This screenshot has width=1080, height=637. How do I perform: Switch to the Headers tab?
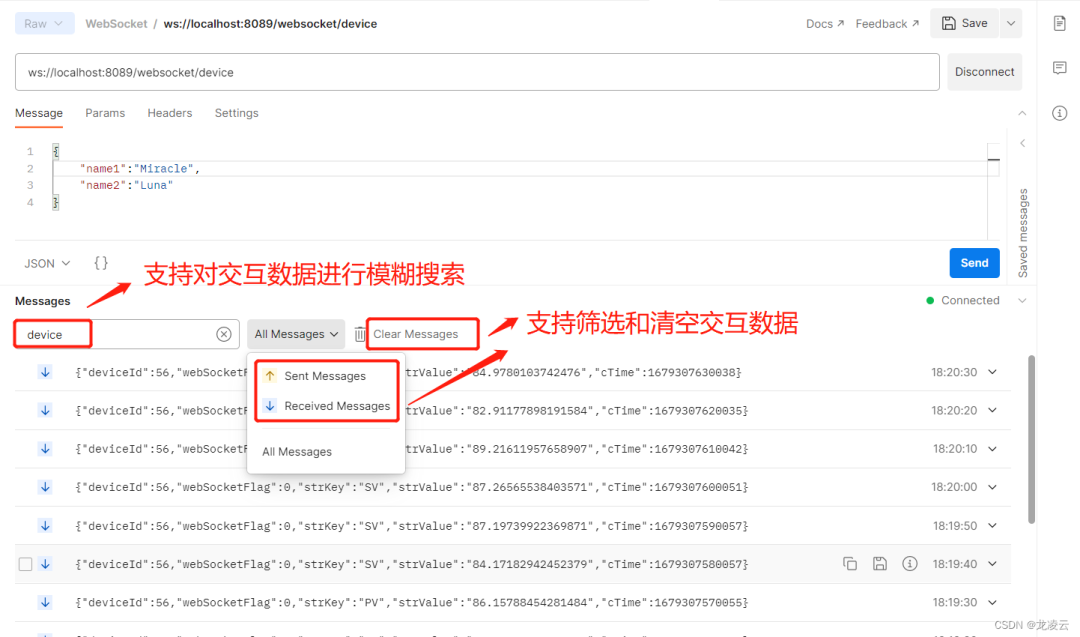point(169,113)
